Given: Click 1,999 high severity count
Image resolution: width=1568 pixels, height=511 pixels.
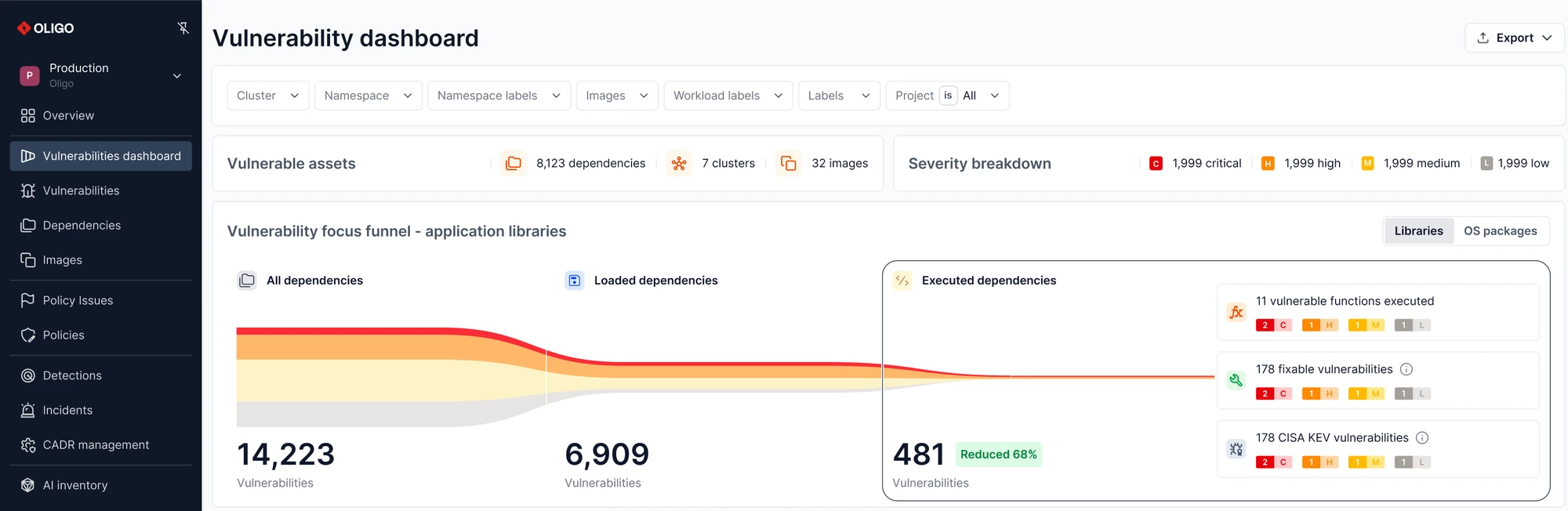Looking at the screenshot, I should (1312, 163).
